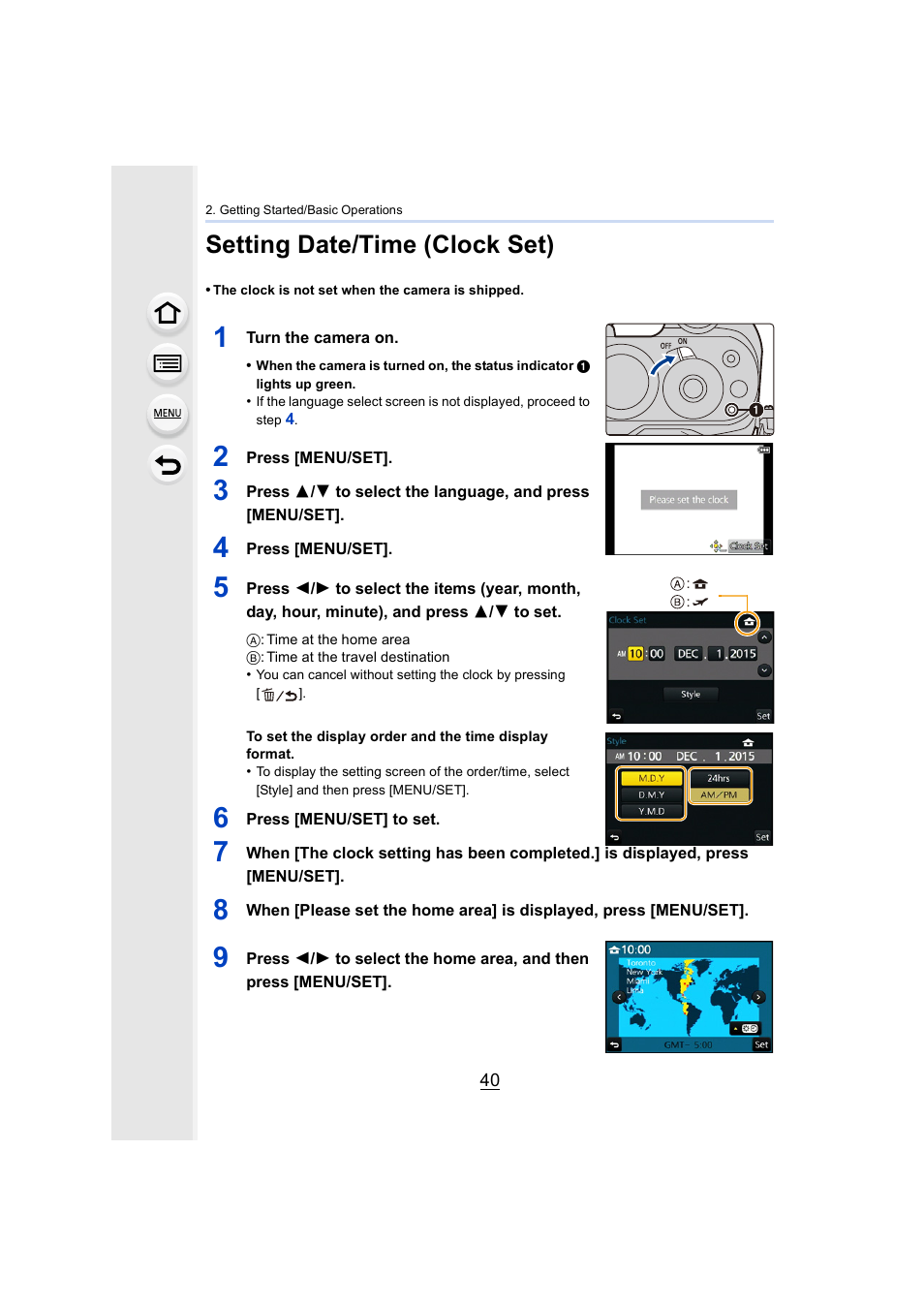
Task: Click the DEC month field in Clock Set image
Action: pyautogui.click(x=688, y=654)
